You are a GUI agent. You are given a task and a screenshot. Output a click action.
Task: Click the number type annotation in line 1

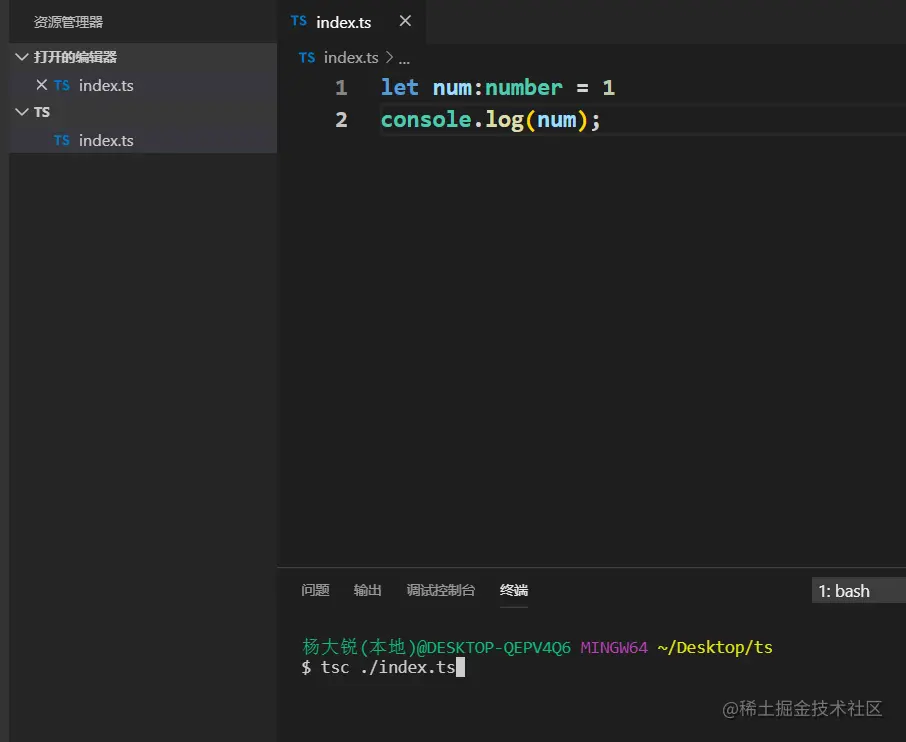coord(523,88)
